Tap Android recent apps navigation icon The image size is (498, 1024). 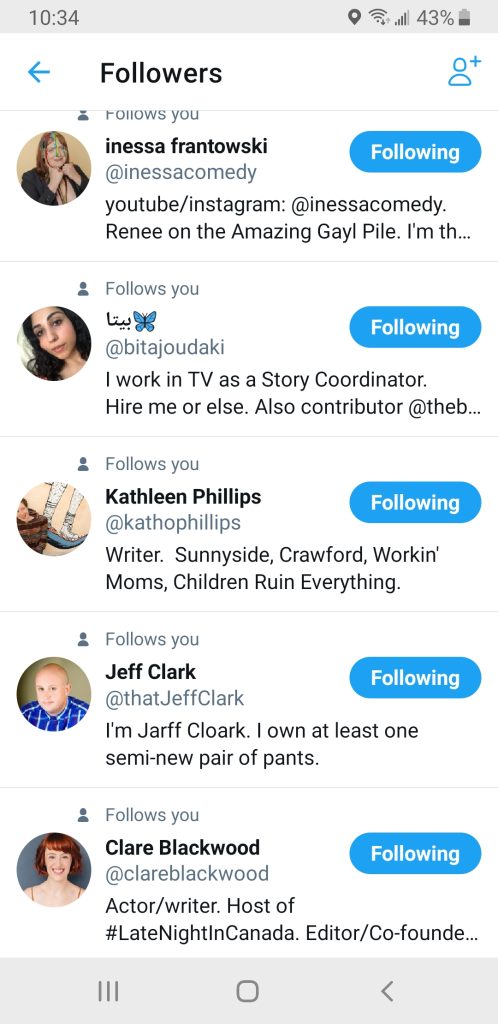[x=108, y=991]
